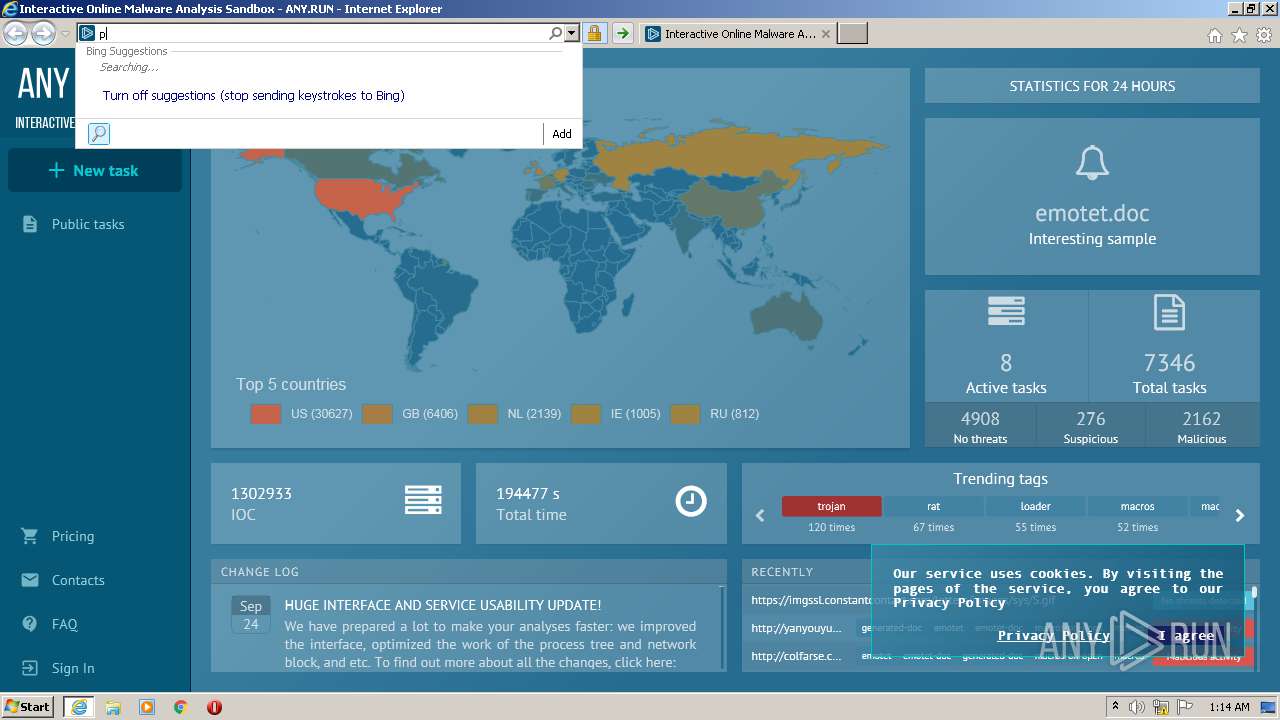Screen dimensions: 1280x720
Task: Launch Windows Media Player from taskbar
Action: [x=147, y=707]
